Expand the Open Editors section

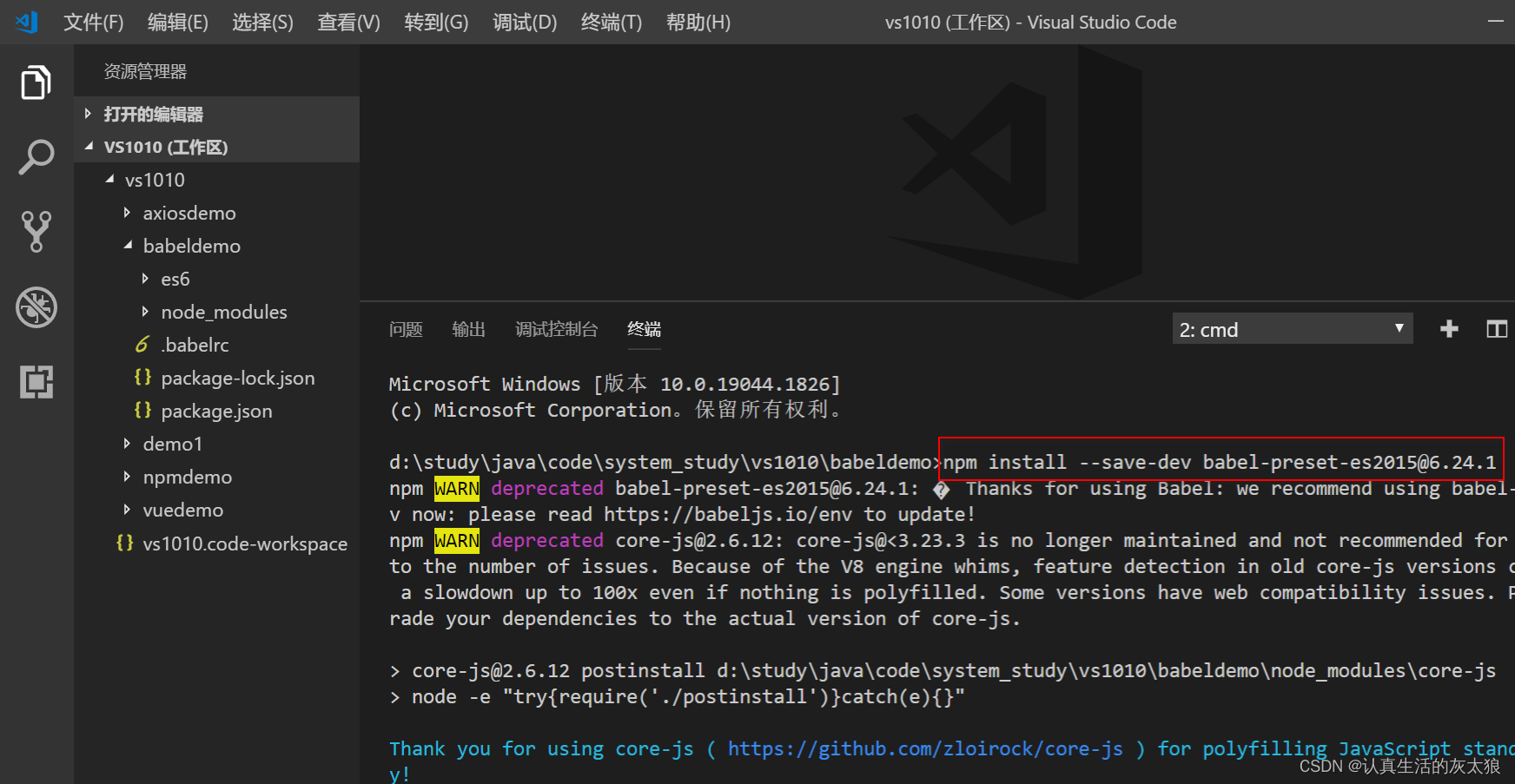216,114
